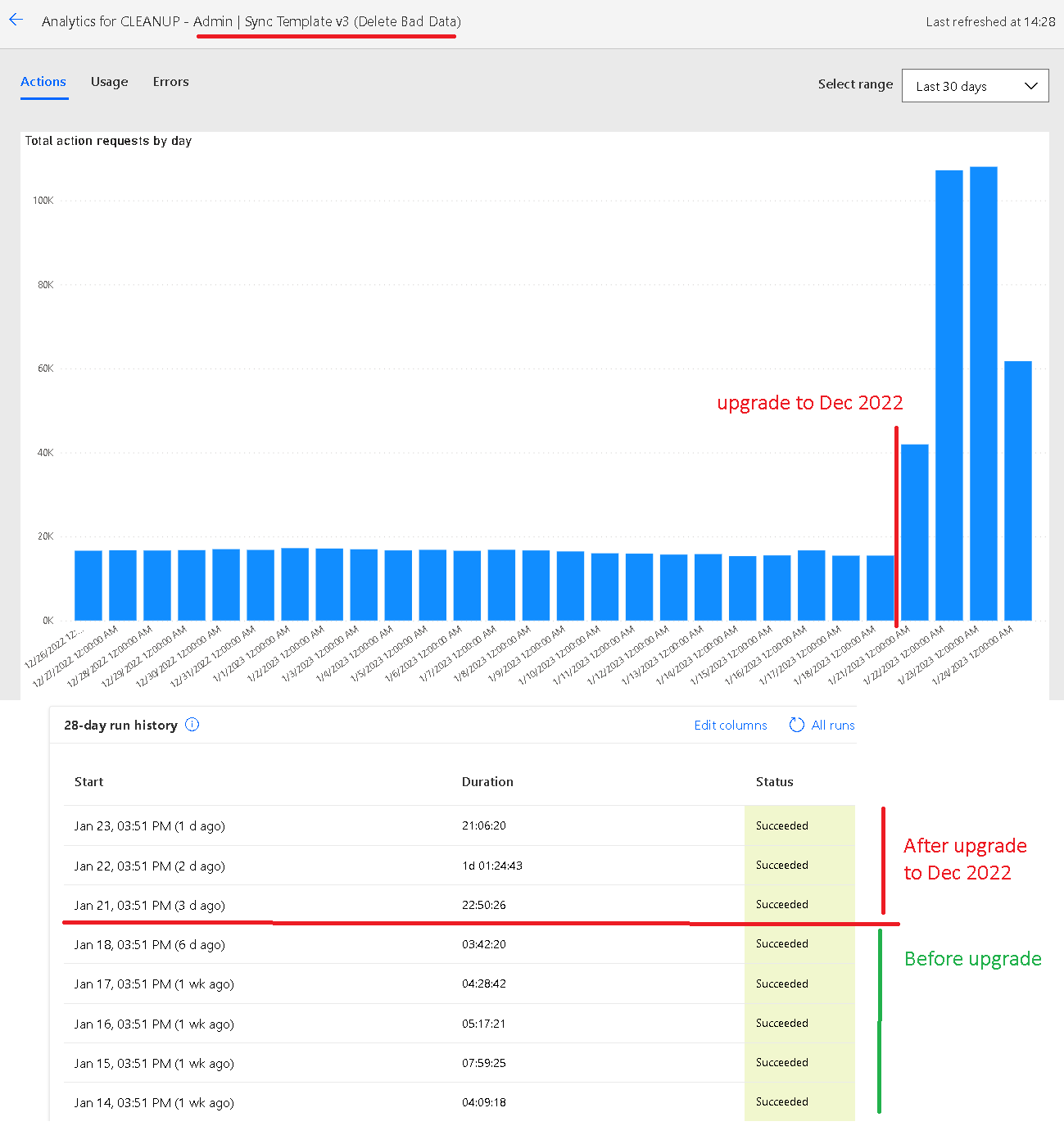Switch to the Errors tab

point(170,82)
